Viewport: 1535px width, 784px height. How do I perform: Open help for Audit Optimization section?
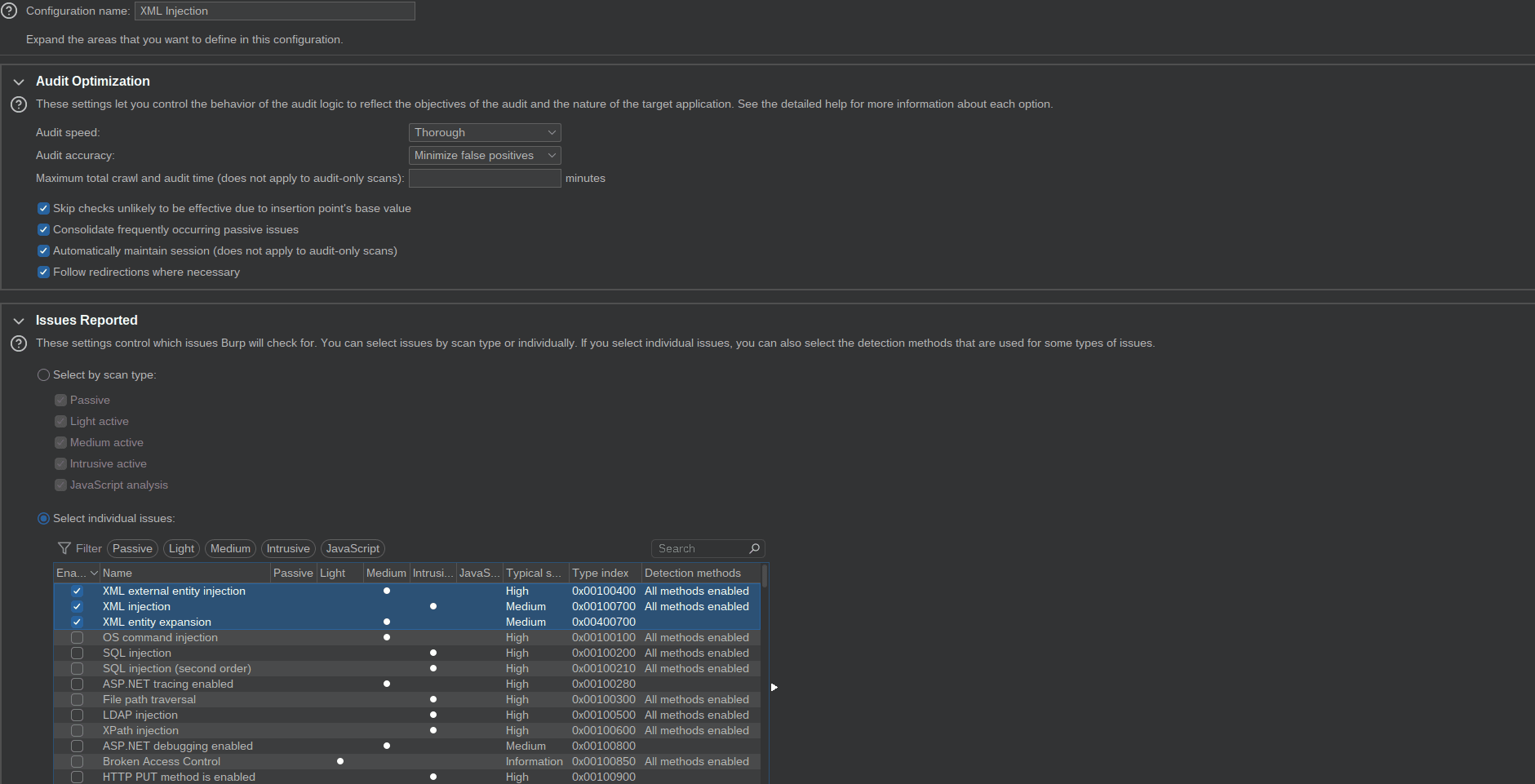point(19,104)
